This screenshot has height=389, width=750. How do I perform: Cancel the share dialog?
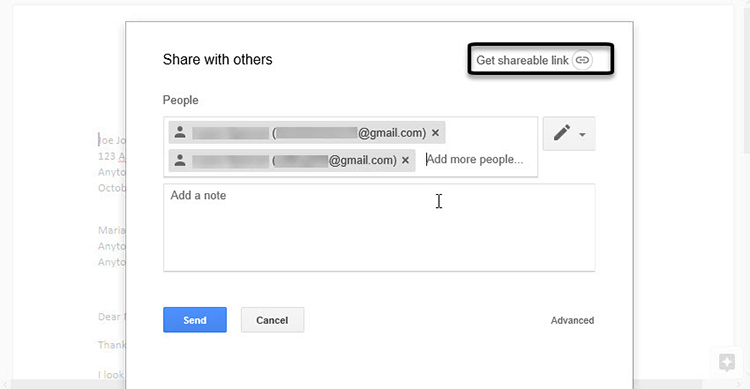(x=272, y=320)
